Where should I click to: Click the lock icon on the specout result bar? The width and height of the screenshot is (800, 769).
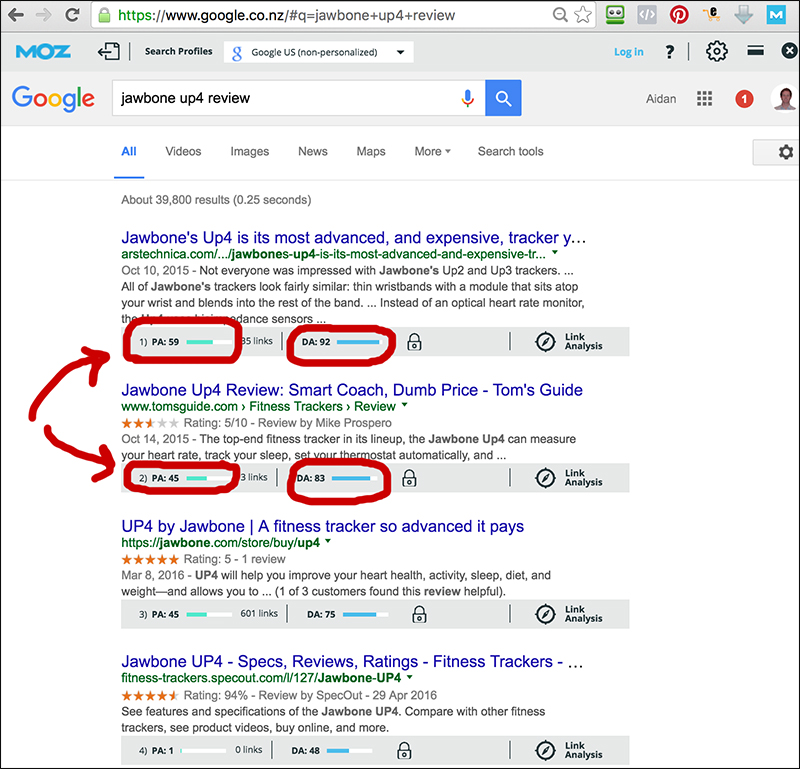tap(404, 751)
